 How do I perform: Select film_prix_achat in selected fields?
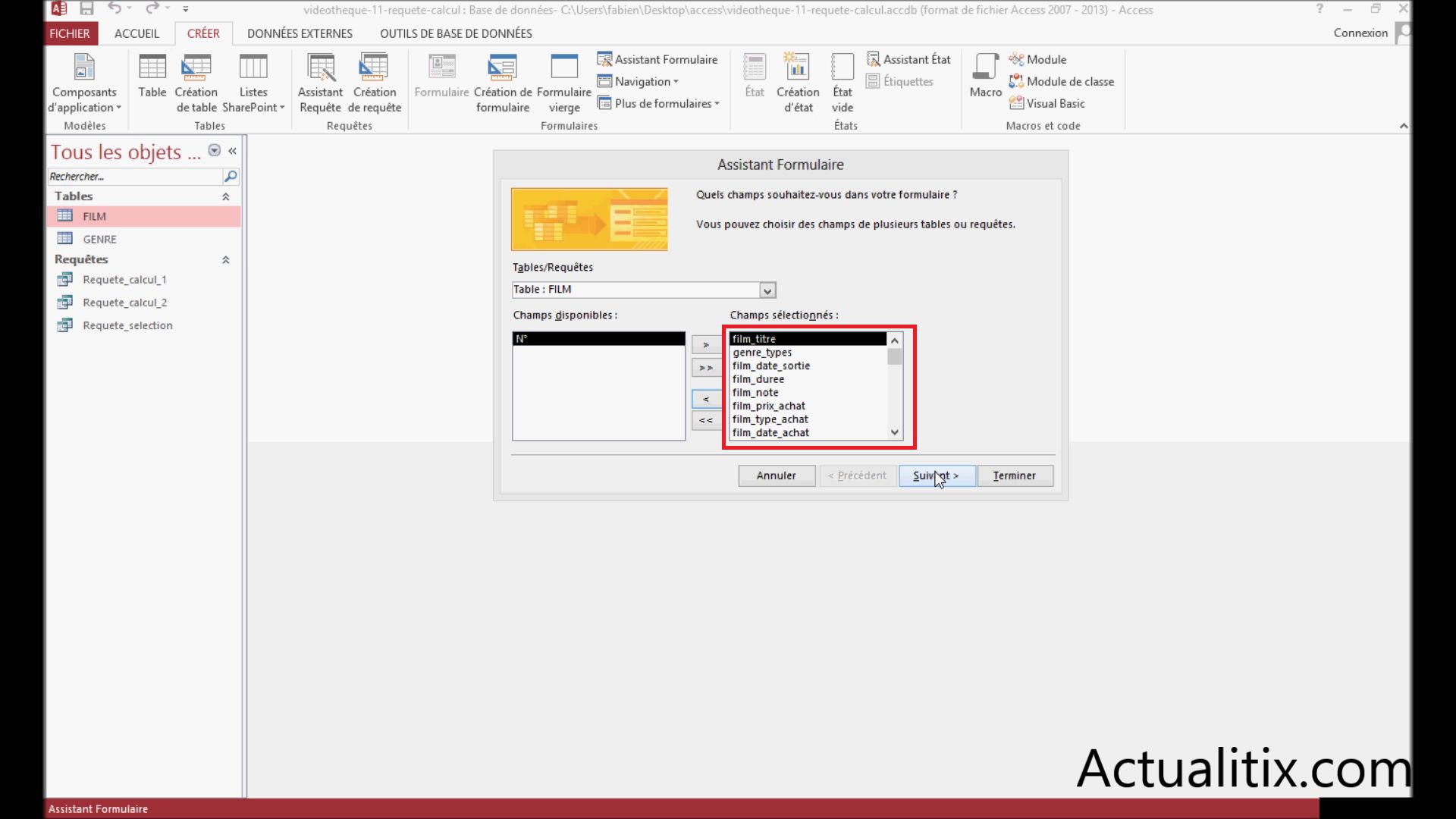click(808, 406)
